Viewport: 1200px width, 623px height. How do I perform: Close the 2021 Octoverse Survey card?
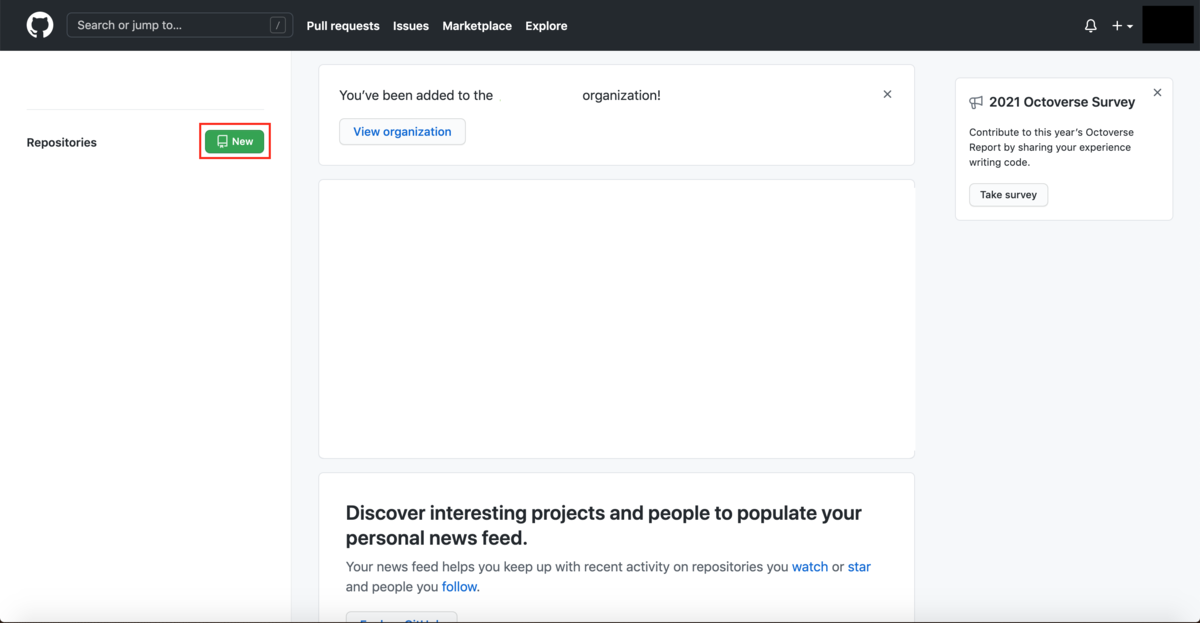(x=1157, y=92)
